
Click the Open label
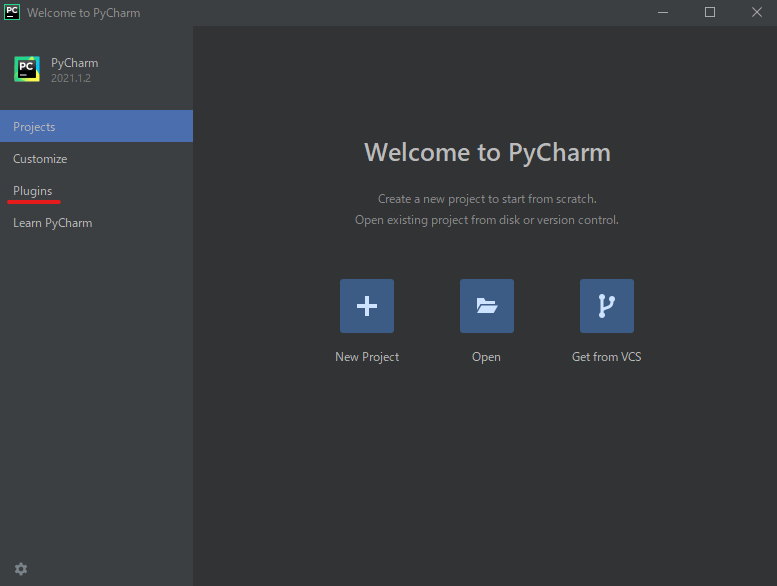coord(486,357)
